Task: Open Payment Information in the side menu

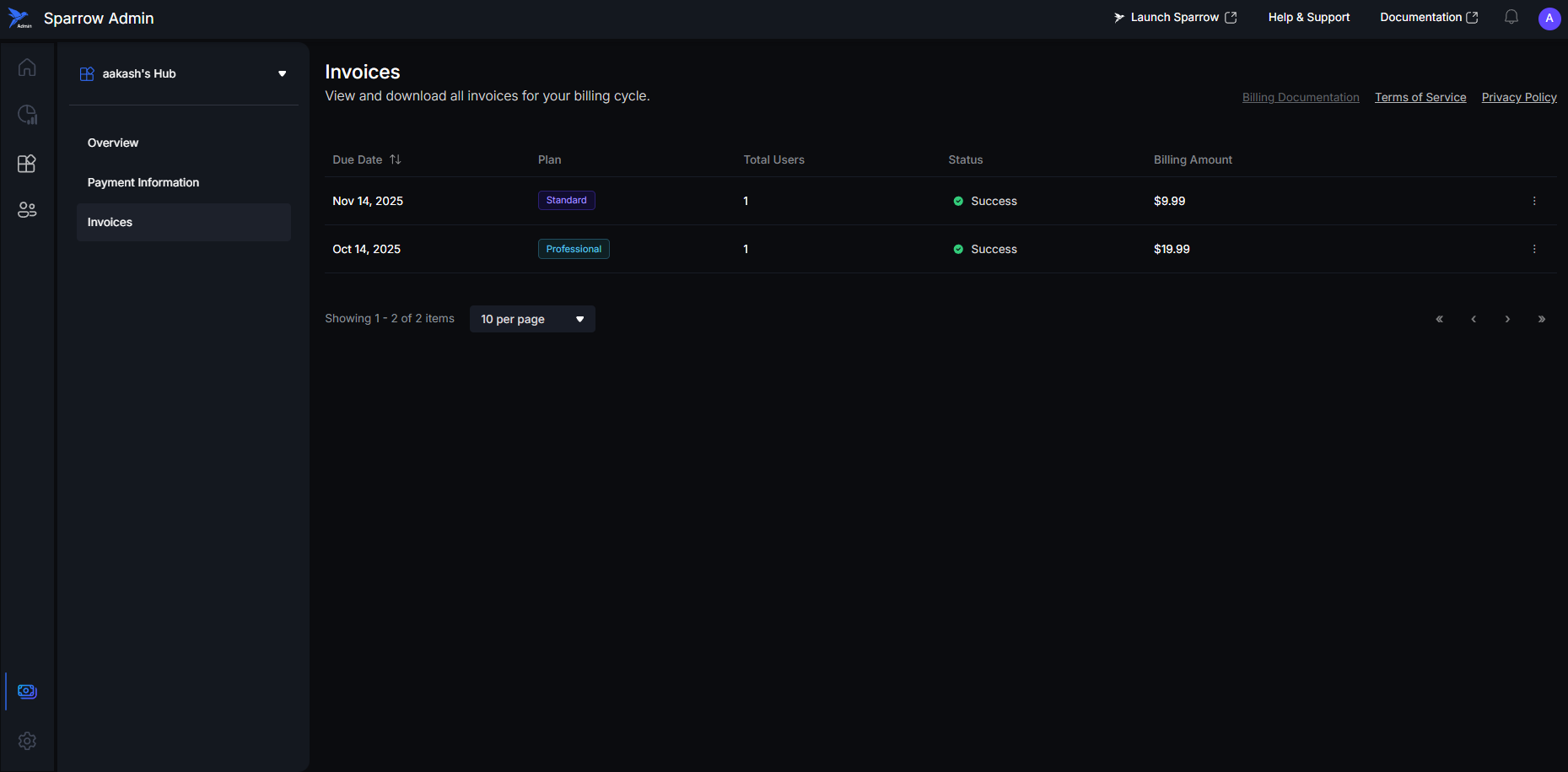Action: coord(143,182)
